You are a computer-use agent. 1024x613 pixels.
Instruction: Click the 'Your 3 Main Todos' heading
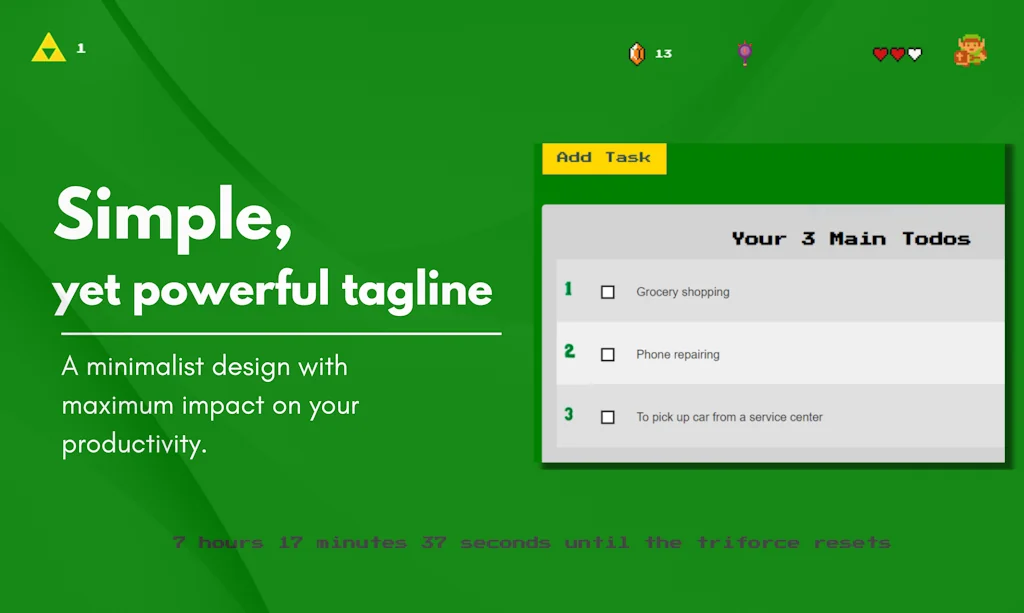click(x=851, y=239)
